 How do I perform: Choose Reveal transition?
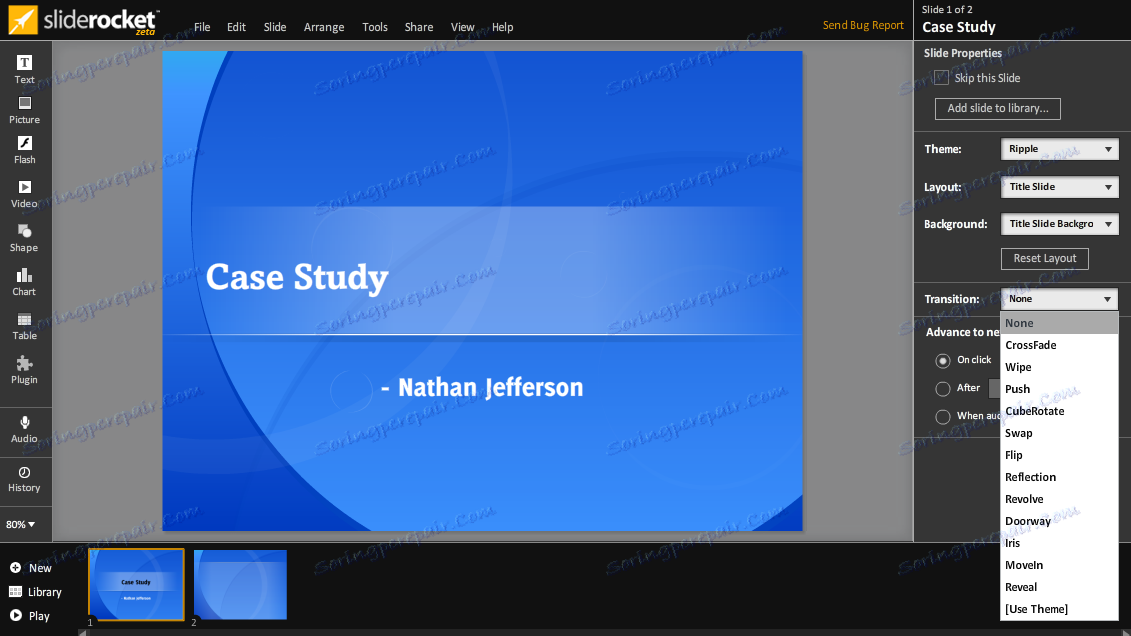[x=1059, y=587]
